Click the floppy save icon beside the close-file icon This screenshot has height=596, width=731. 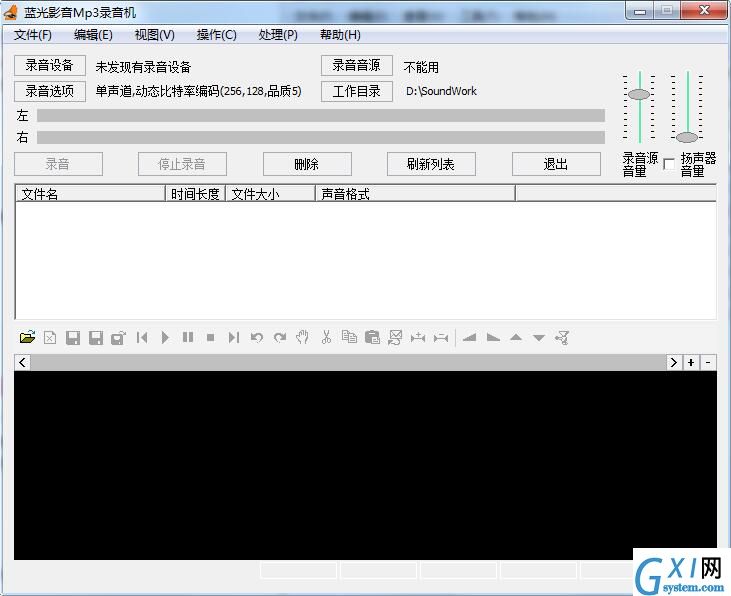(73, 338)
